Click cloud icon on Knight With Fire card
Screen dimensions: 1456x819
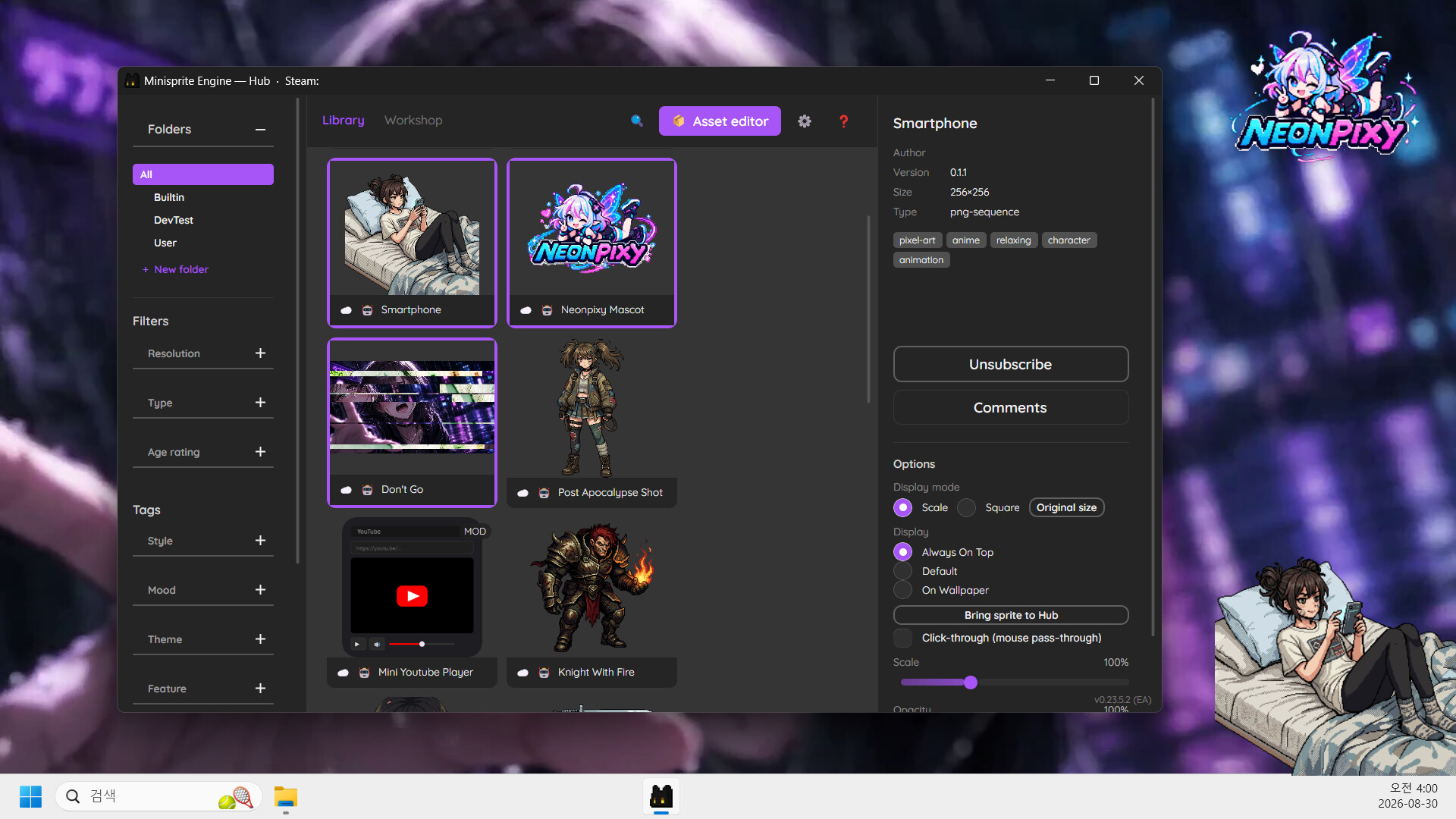(522, 673)
